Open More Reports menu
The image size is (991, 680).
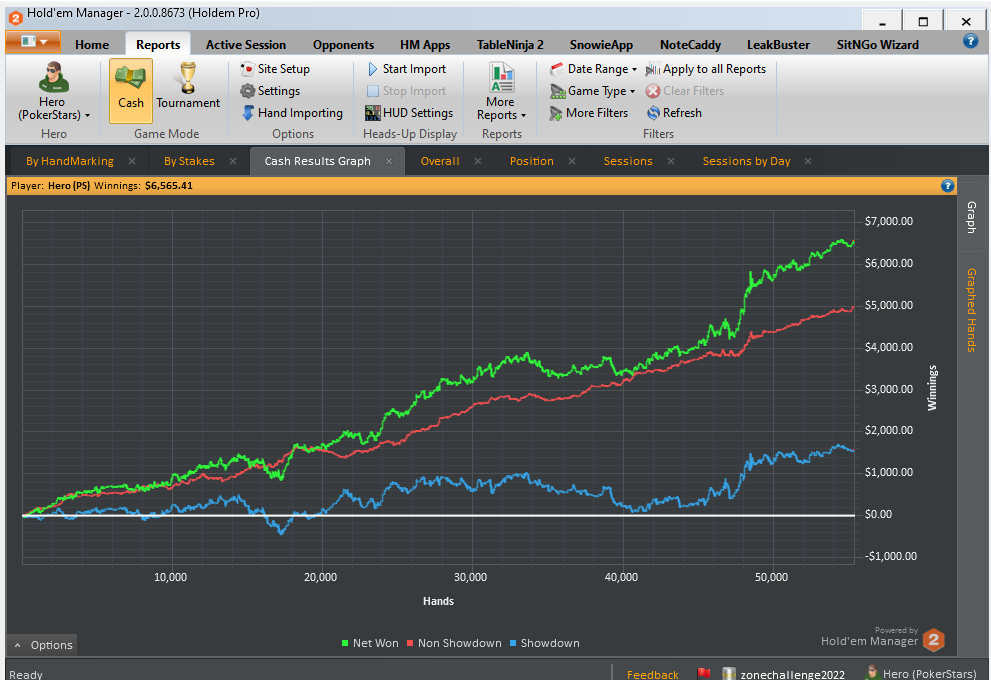click(x=501, y=92)
